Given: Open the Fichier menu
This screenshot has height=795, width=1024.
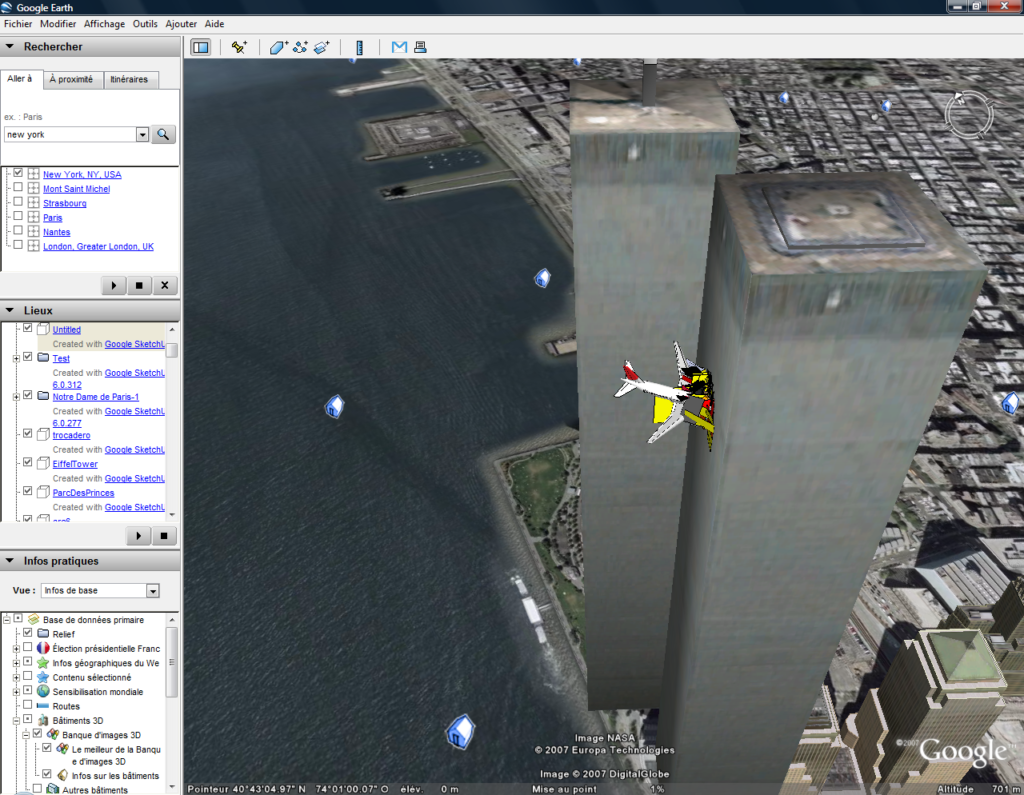Looking at the screenshot, I should (18, 24).
